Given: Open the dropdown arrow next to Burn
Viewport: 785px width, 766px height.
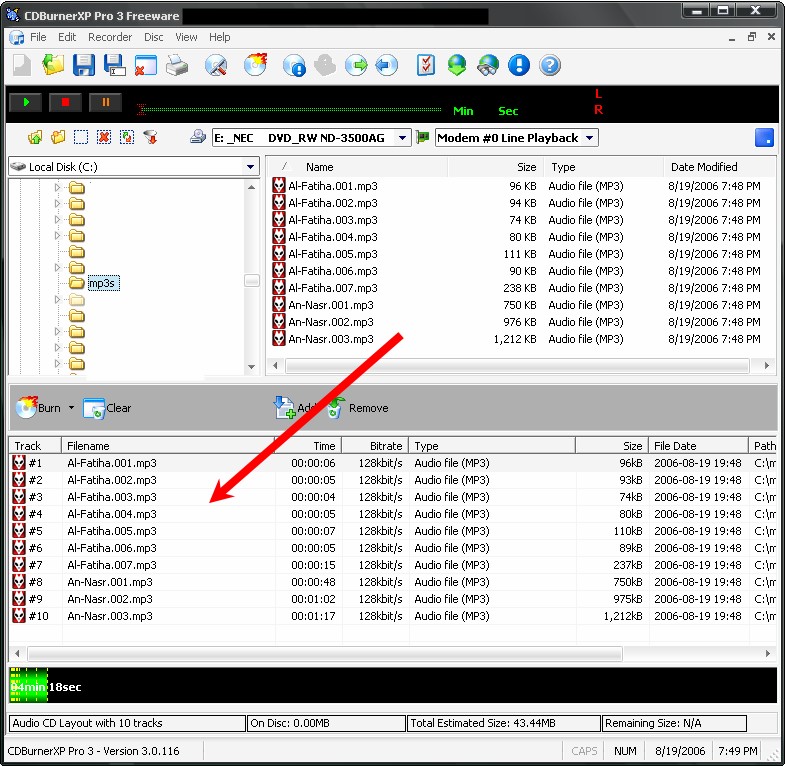Looking at the screenshot, I should coord(72,408).
